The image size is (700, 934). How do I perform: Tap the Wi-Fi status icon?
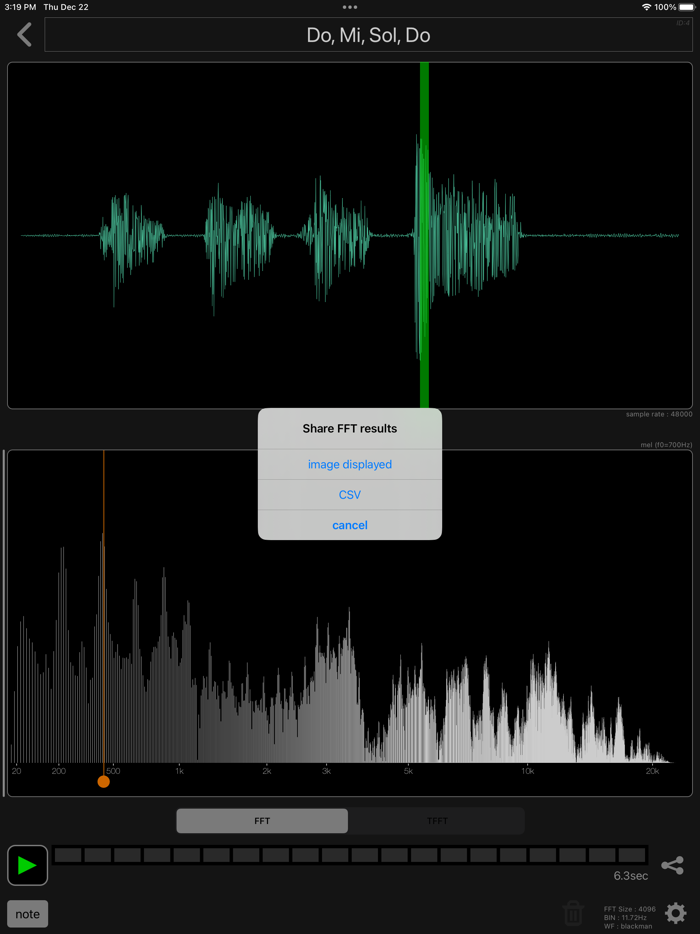646,7
